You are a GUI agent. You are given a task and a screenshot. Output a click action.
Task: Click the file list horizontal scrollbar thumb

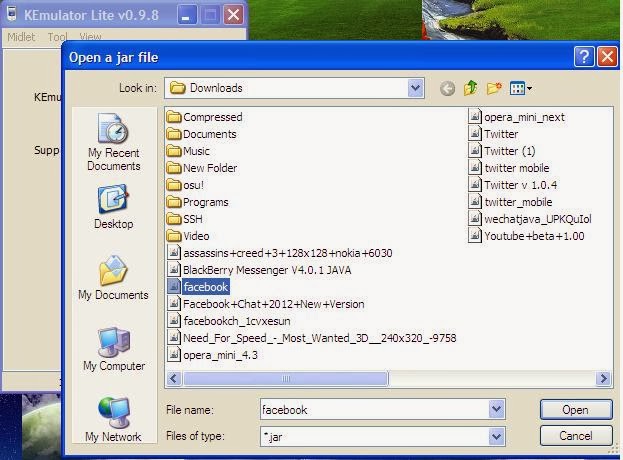click(x=285, y=379)
